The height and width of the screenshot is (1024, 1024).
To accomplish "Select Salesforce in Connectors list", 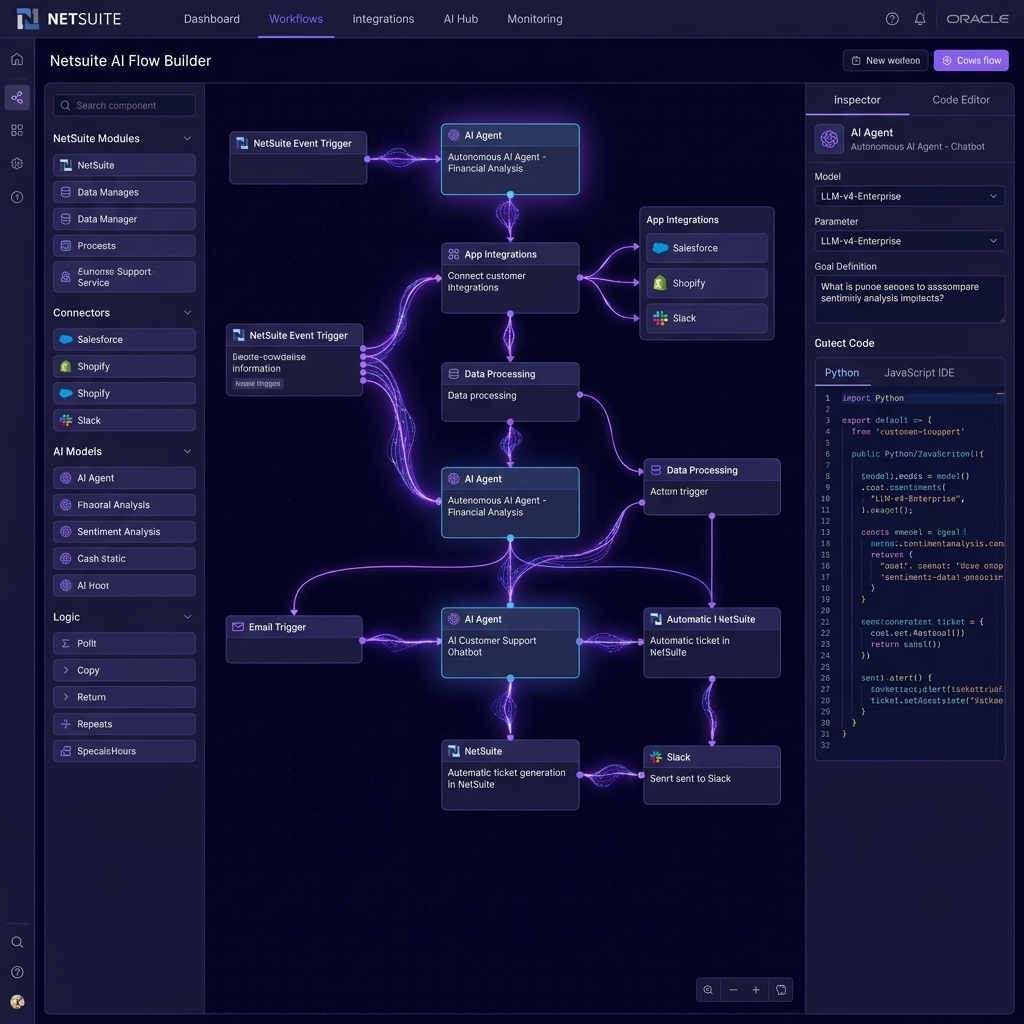I will (x=124, y=340).
